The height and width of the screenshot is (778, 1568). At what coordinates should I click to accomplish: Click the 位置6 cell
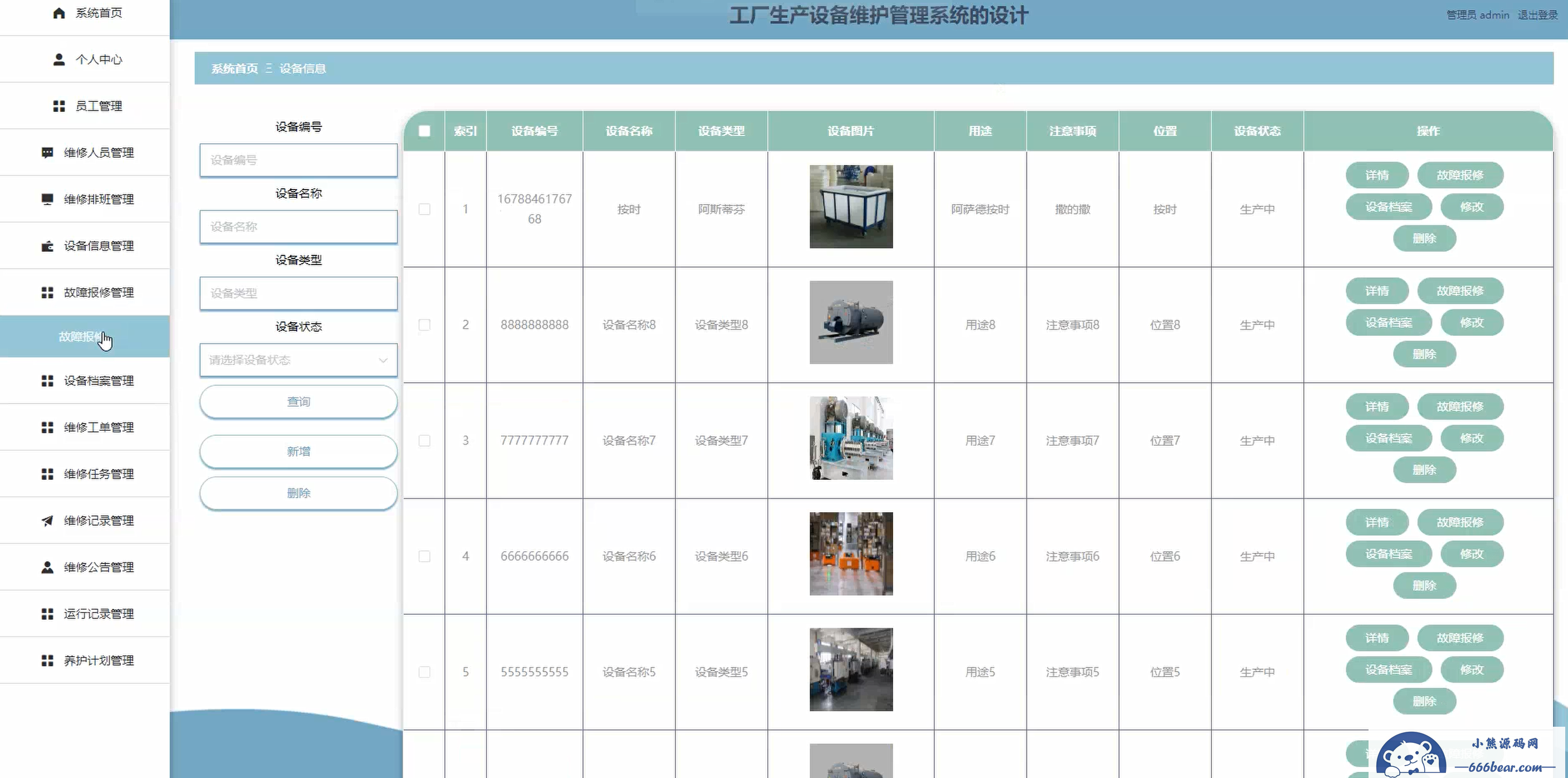[1165, 556]
